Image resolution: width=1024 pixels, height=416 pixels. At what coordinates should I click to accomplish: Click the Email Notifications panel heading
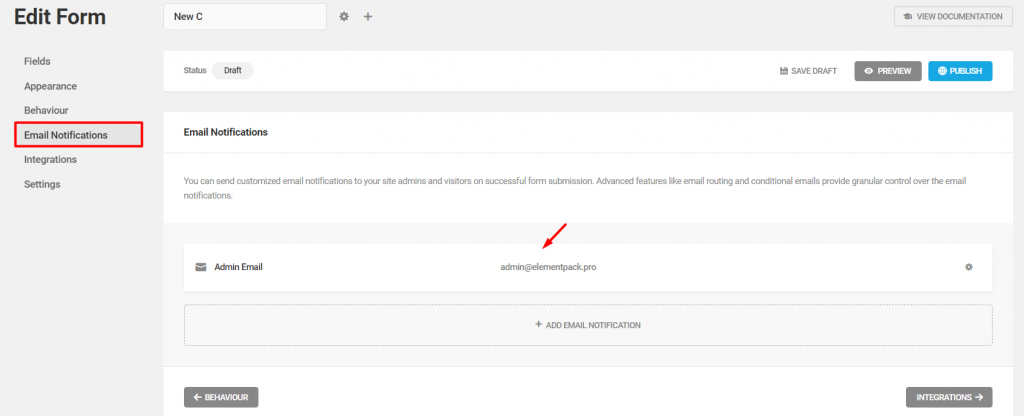point(226,132)
